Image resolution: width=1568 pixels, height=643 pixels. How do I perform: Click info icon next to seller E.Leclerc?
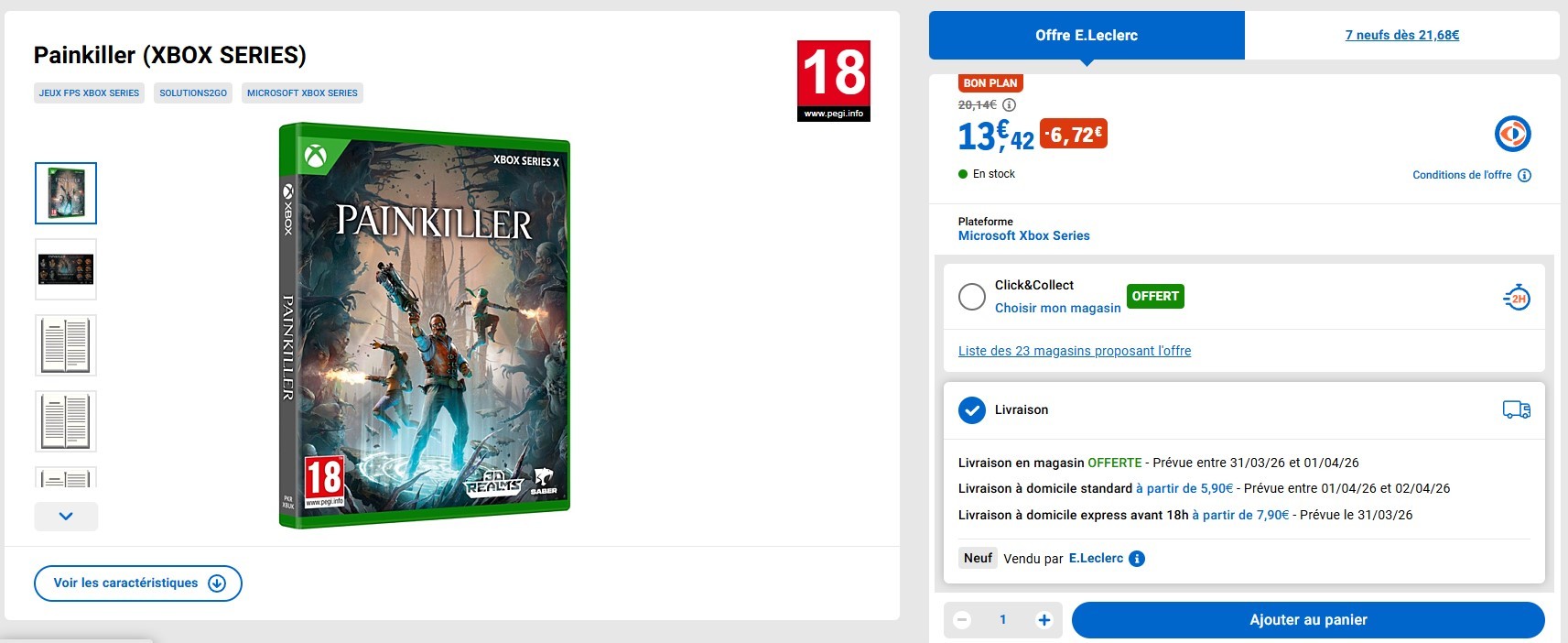[1137, 559]
